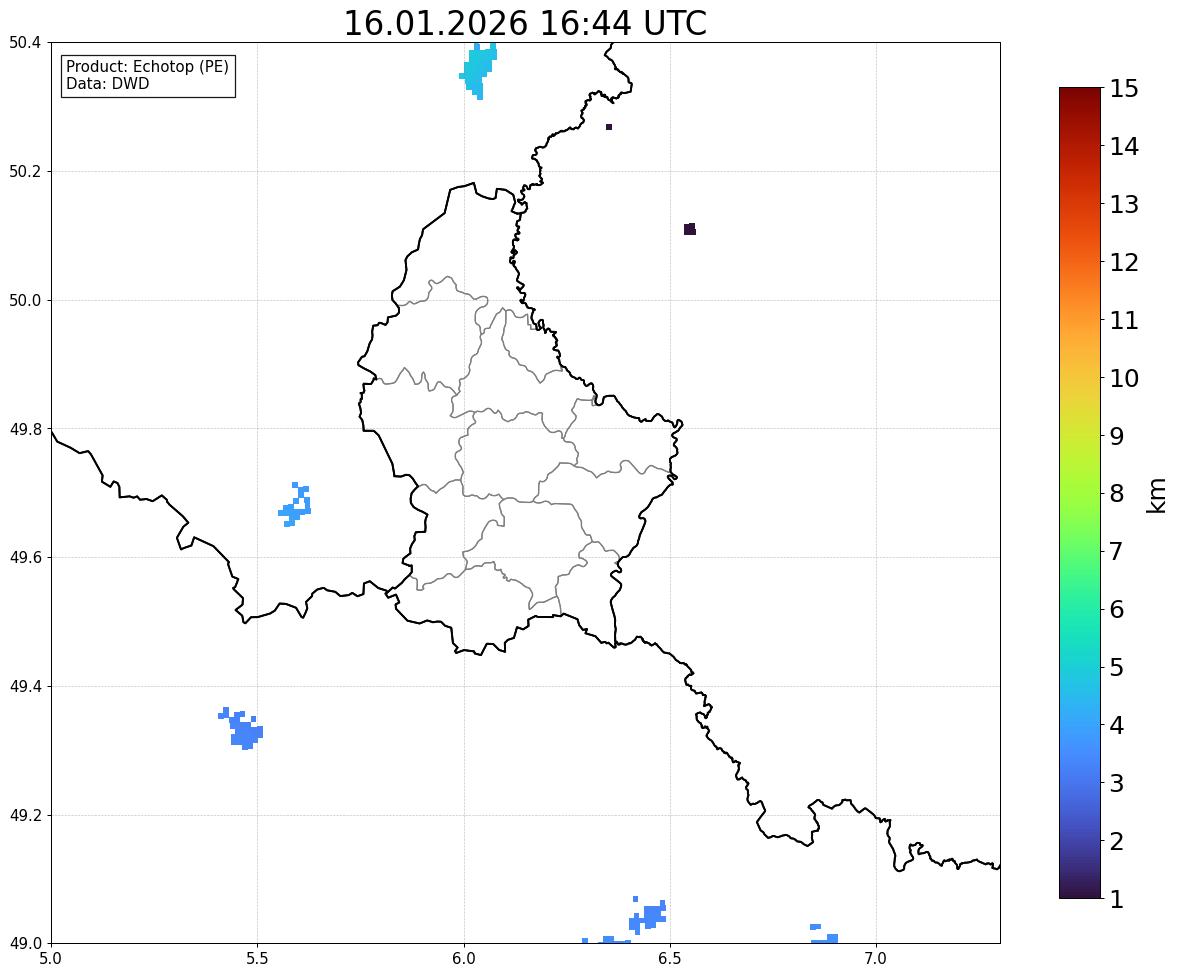Click colorbar tick label 10
The image size is (1178, 976).
(x=1124, y=378)
